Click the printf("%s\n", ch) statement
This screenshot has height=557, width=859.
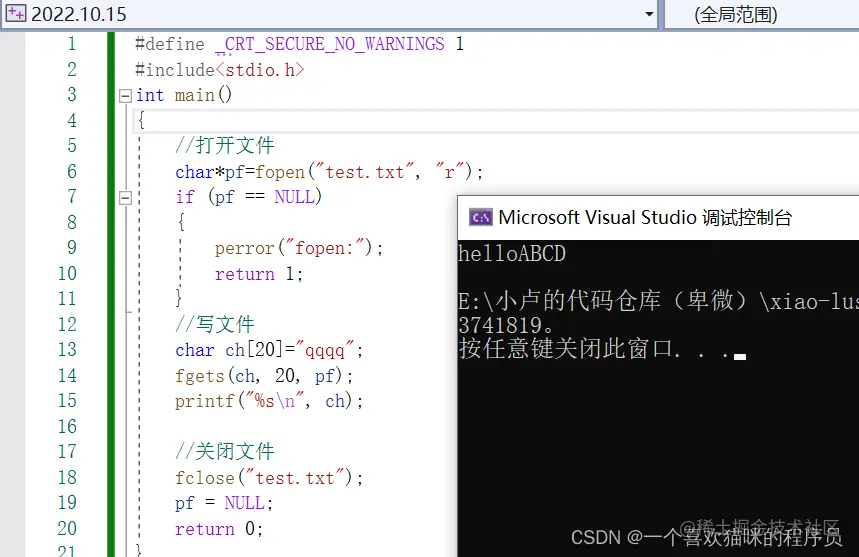coord(268,401)
